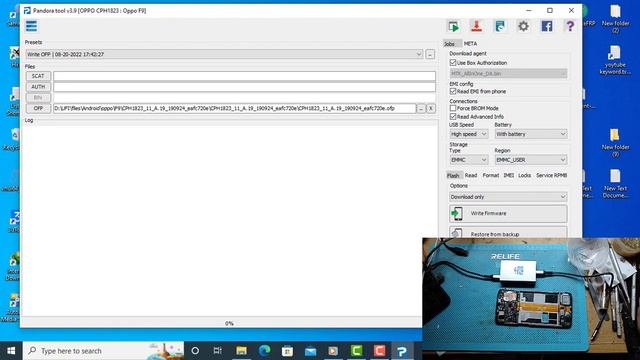The image size is (640, 360).
Task: Click the AUTH file button
Action: click(x=38, y=87)
